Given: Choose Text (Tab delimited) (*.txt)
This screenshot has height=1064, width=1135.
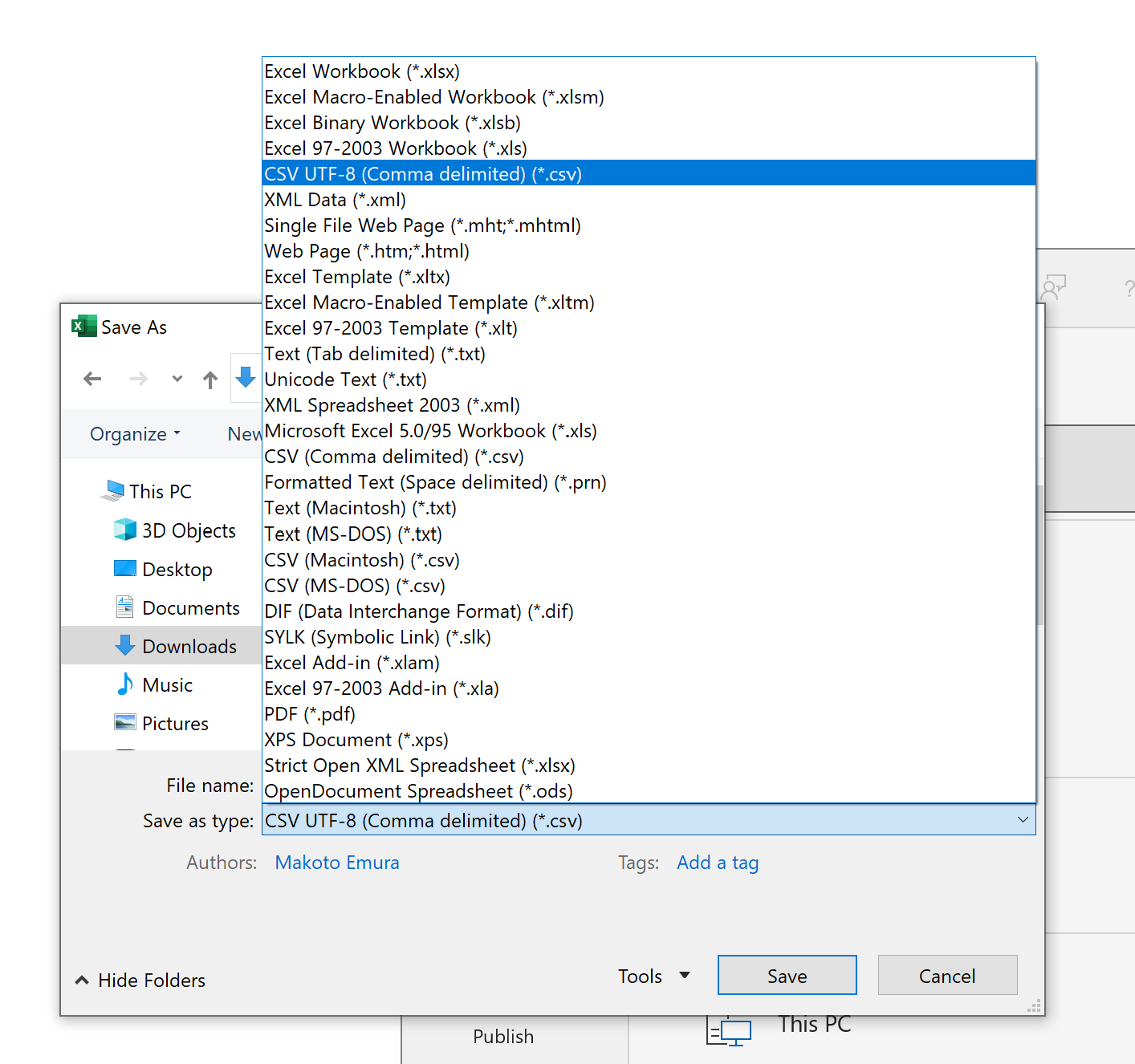Looking at the screenshot, I should click(x=649, y=354).
